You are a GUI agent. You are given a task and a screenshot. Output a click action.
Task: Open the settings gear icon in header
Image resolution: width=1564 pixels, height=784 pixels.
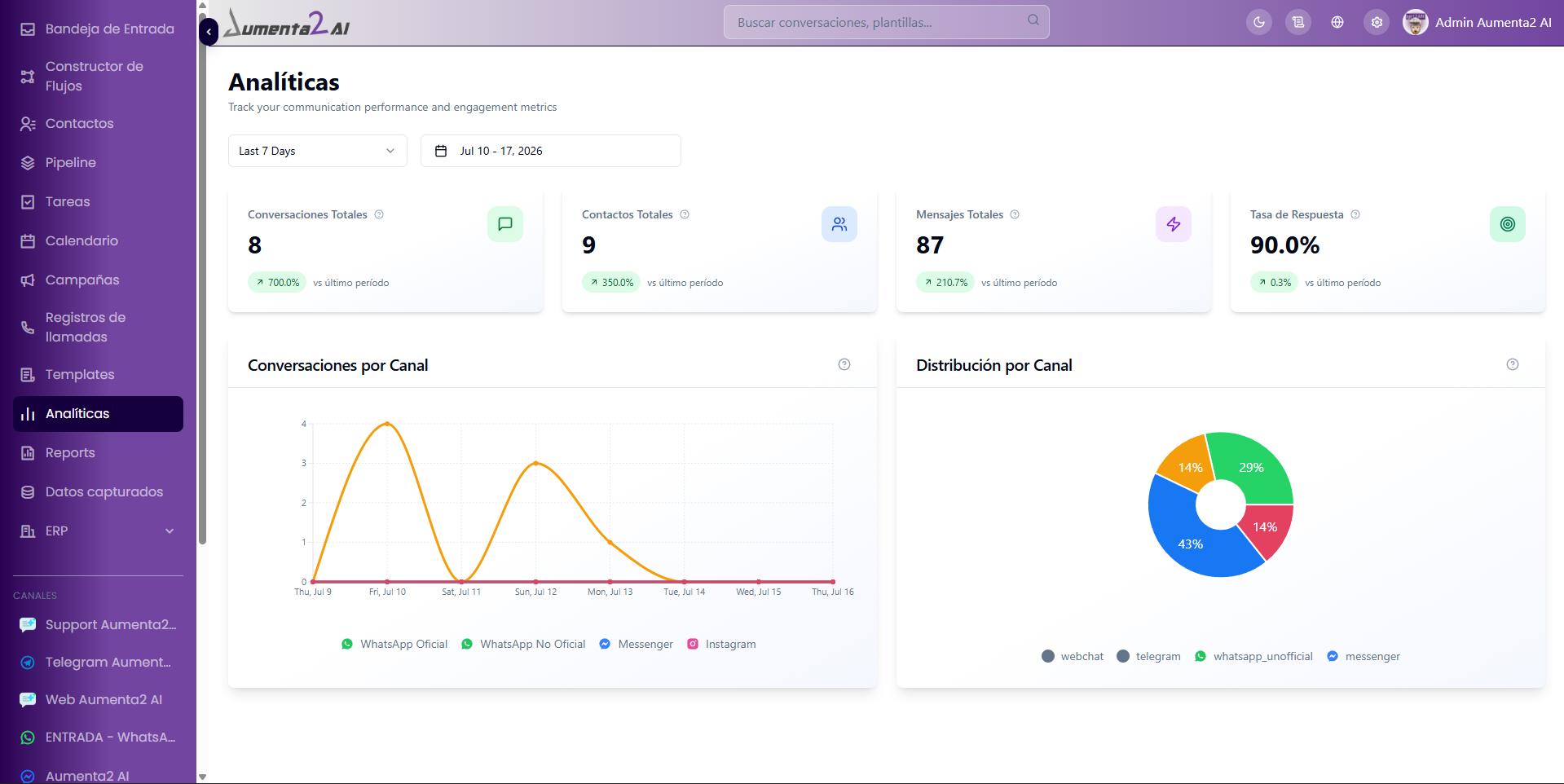pyautogui.click(x=1377, y=22)
